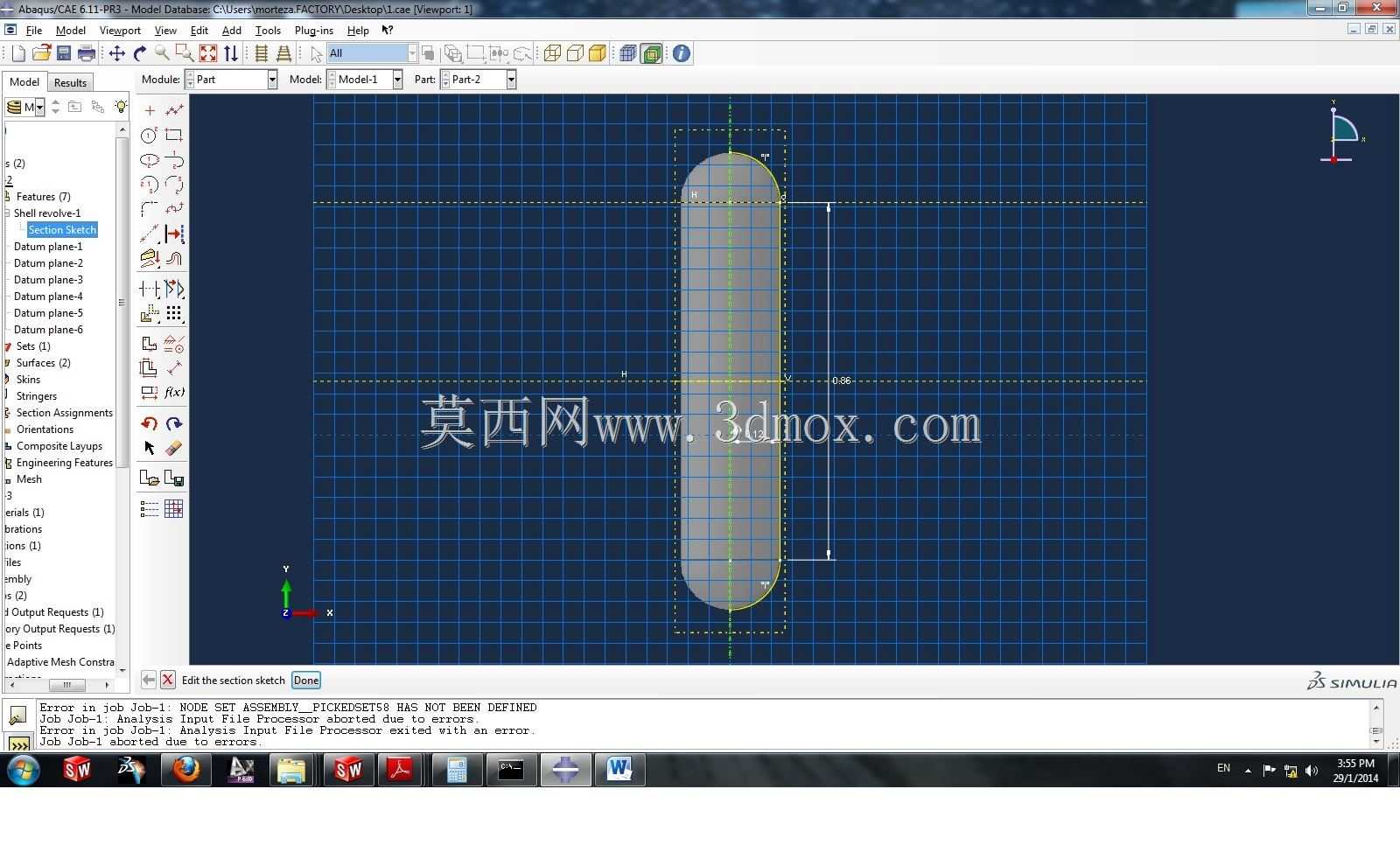Select the Create Rectangle tool
The image size is (1400, 845).
click(x=174, y=135)
